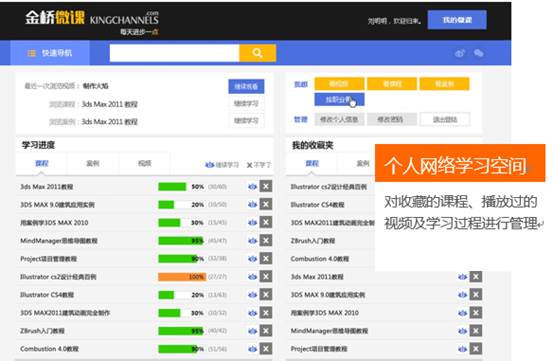The width and height of the screenshot is (554, 361).
Task: Remove MindManager思维导图教程 from progress list
Action: [266, 240]
